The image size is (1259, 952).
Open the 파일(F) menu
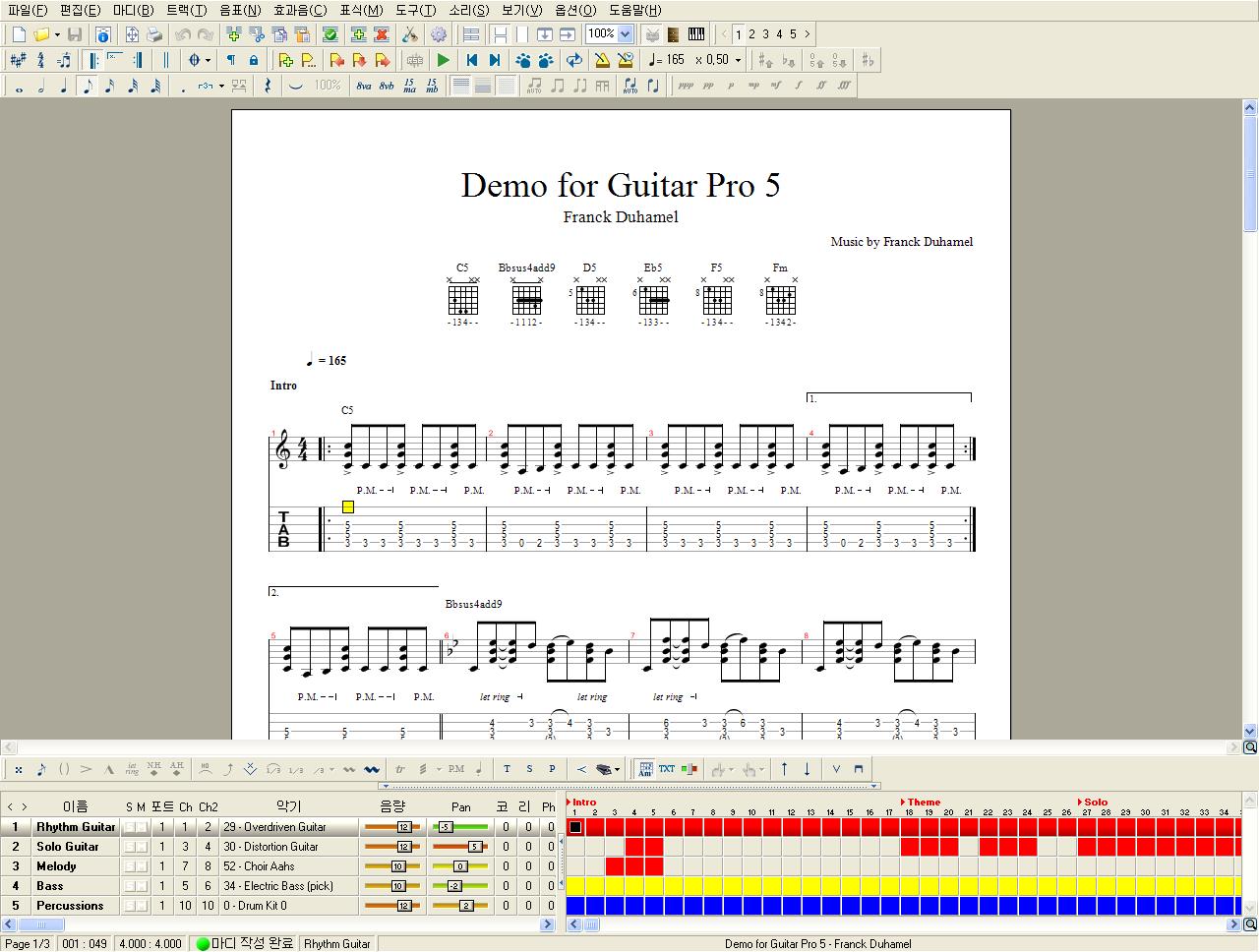point(27,10)
